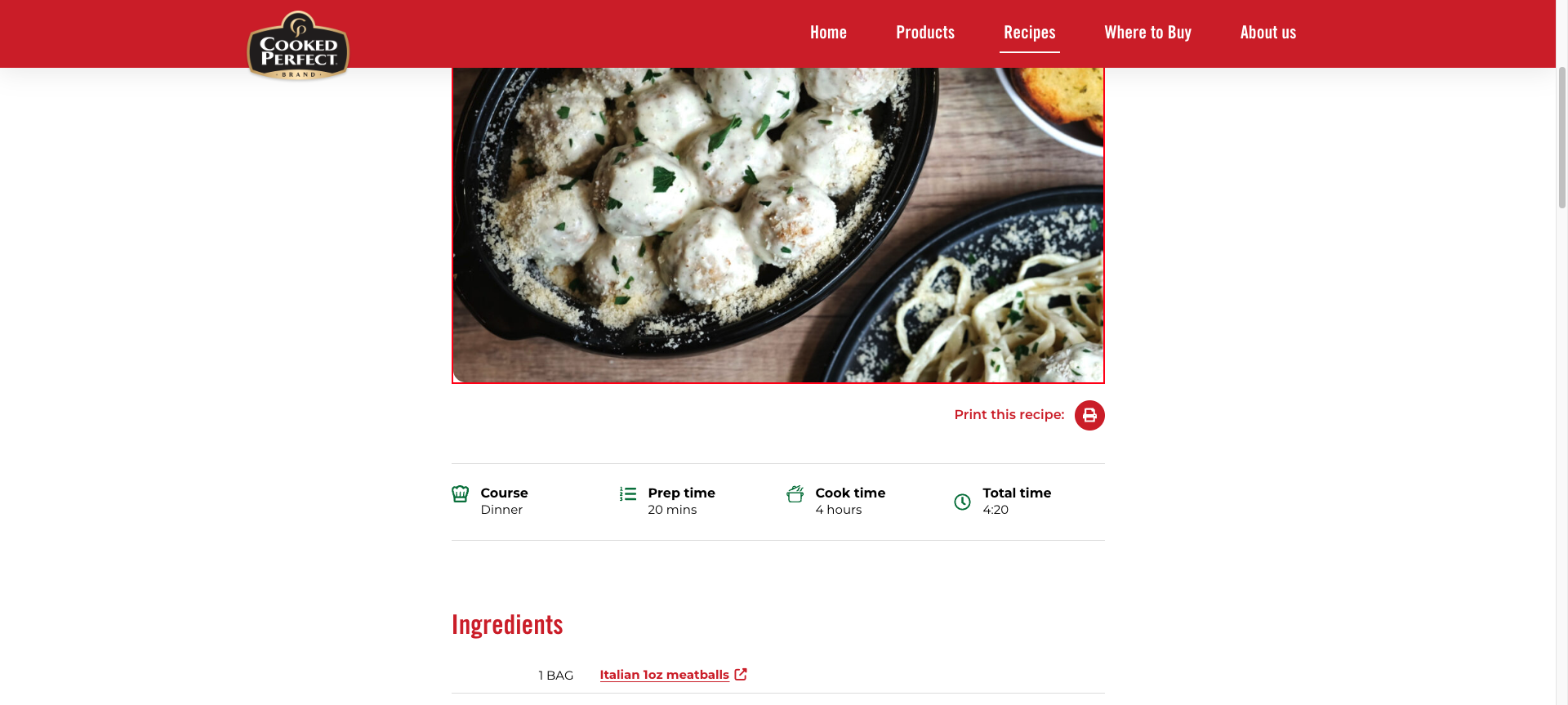Click the Total time label
Screen dimensions: 1568x705
[x=1017, y=493]
